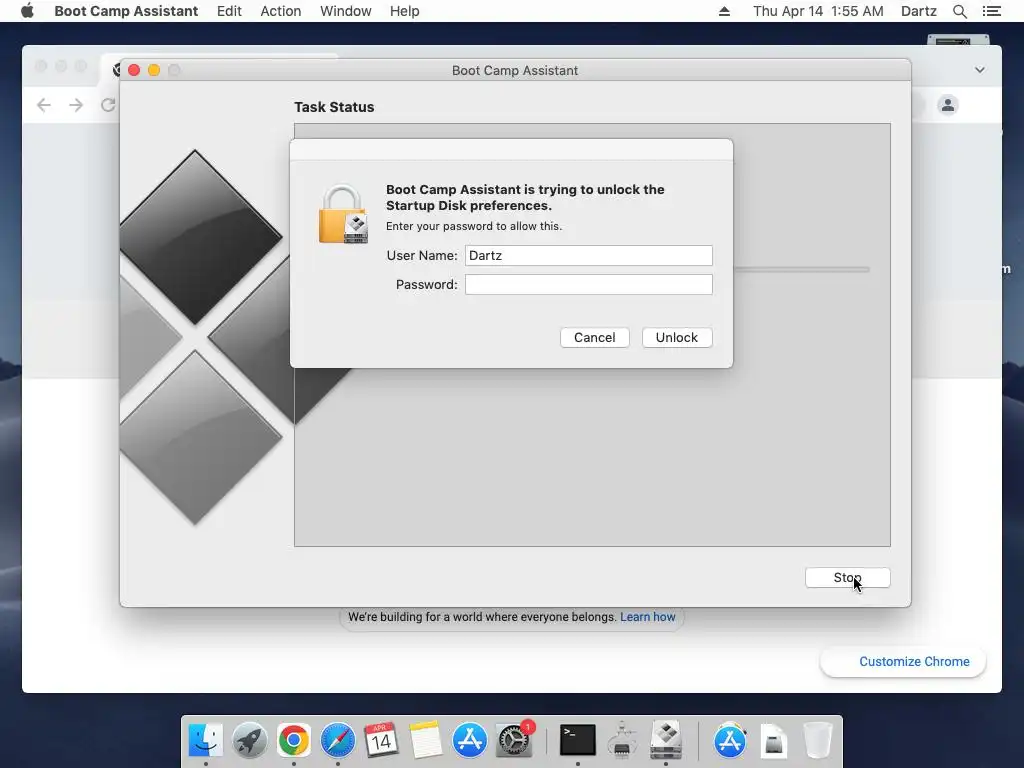This screenshot has width=1024, height=768.
Task: Open Terminal from the Dock
Action: (x=578, y=741)
